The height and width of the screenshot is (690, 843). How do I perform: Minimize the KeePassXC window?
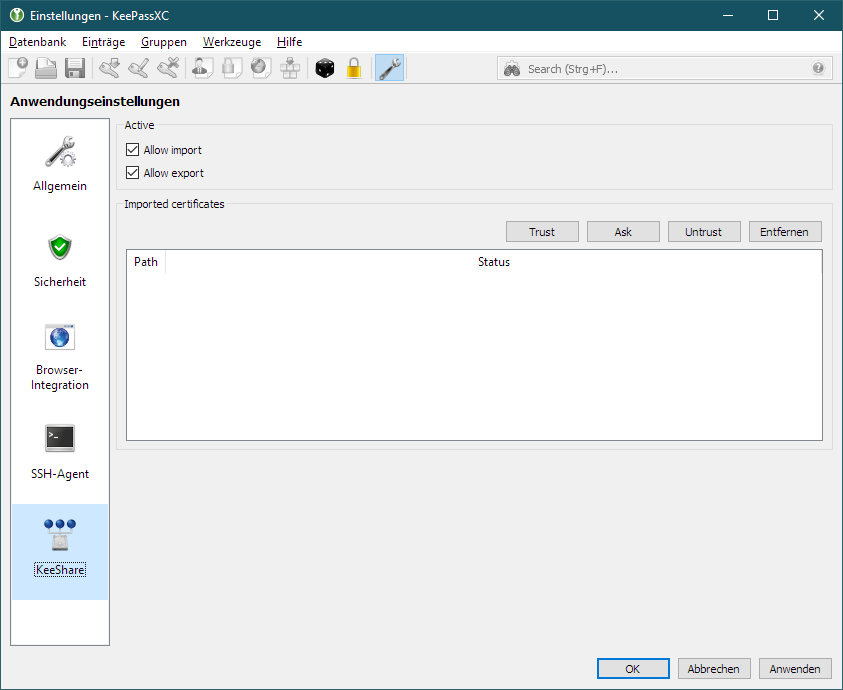pyautogui.click(x=728, y=15)
